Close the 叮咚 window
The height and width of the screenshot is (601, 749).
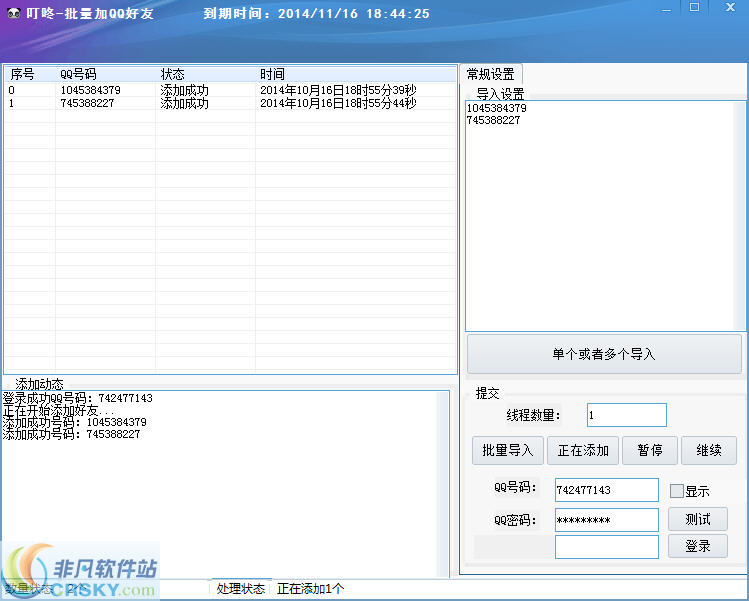(x=730, y=7)
